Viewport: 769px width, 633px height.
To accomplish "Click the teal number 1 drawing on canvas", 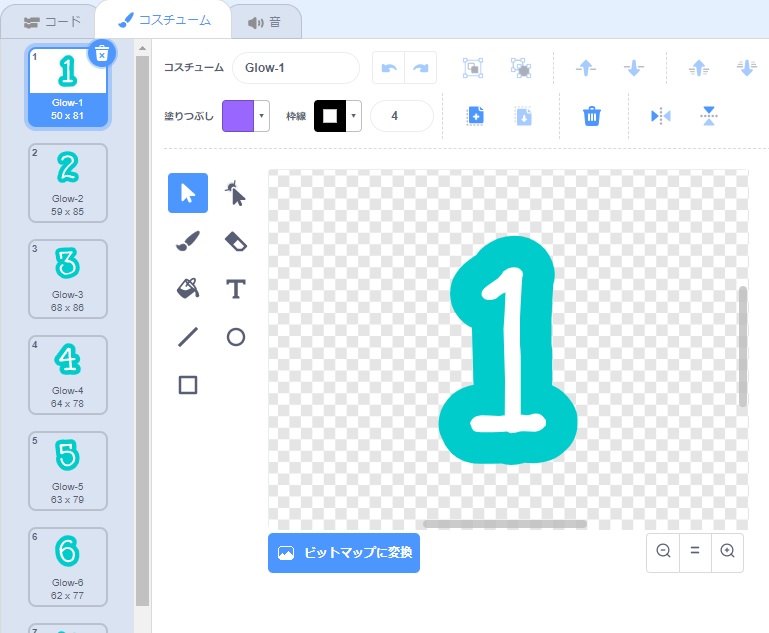I will click(510, 350).
